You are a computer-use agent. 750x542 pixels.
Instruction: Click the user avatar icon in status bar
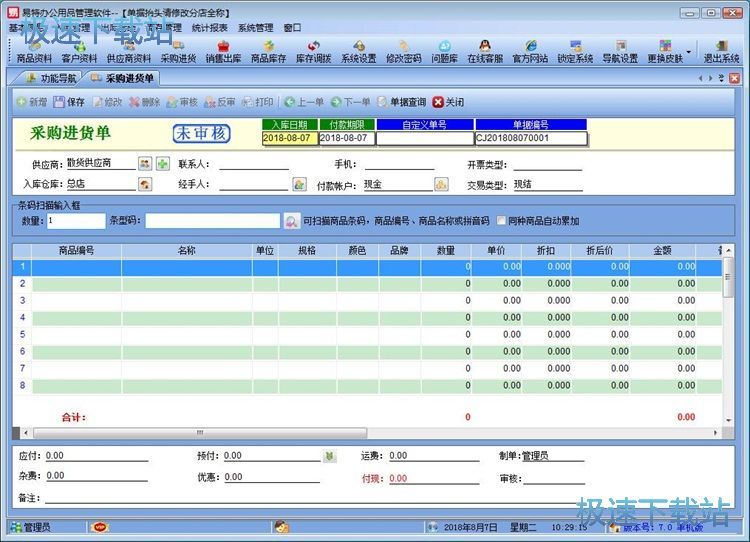coord(282,527)
